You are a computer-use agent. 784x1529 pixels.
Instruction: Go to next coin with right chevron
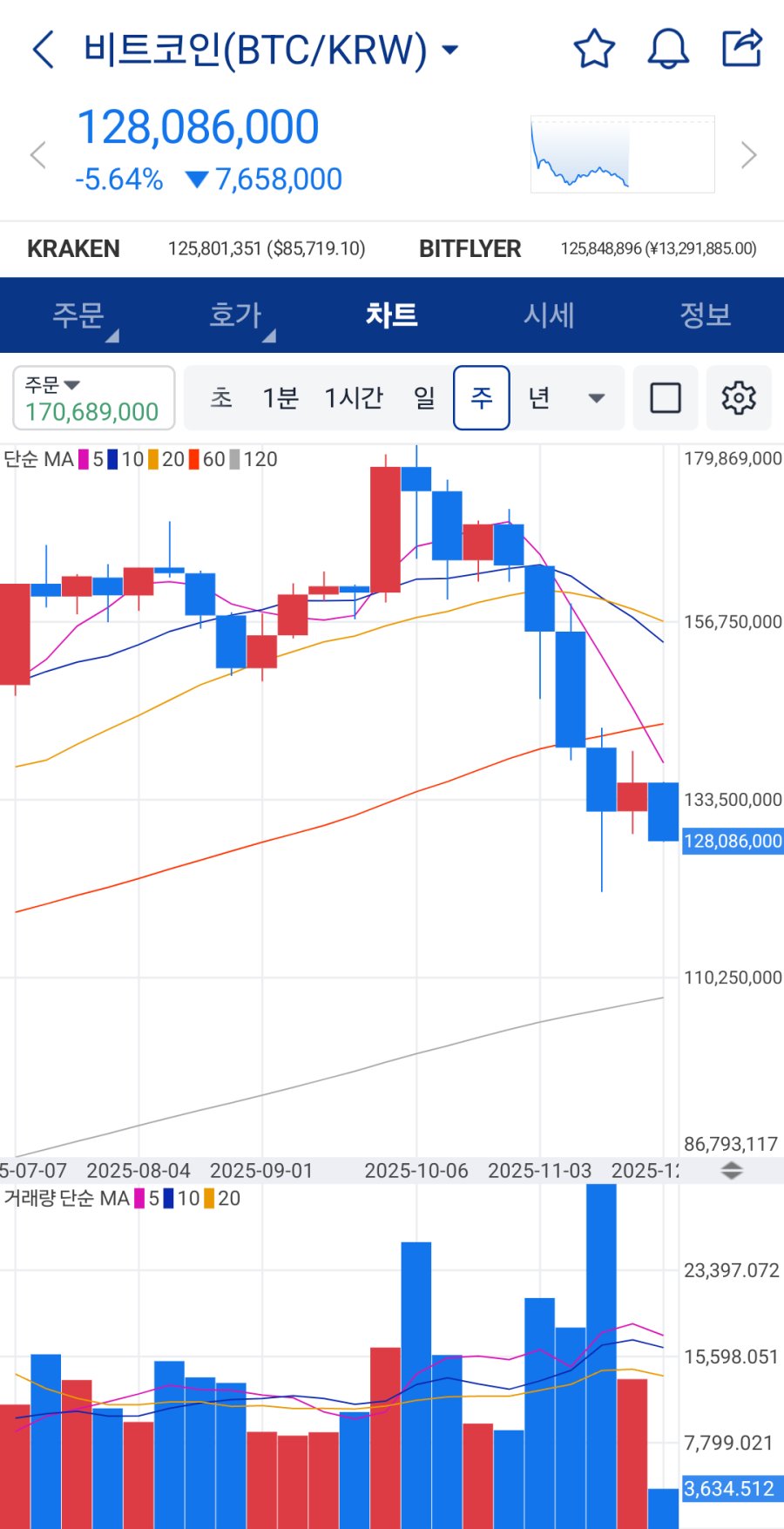748,155
